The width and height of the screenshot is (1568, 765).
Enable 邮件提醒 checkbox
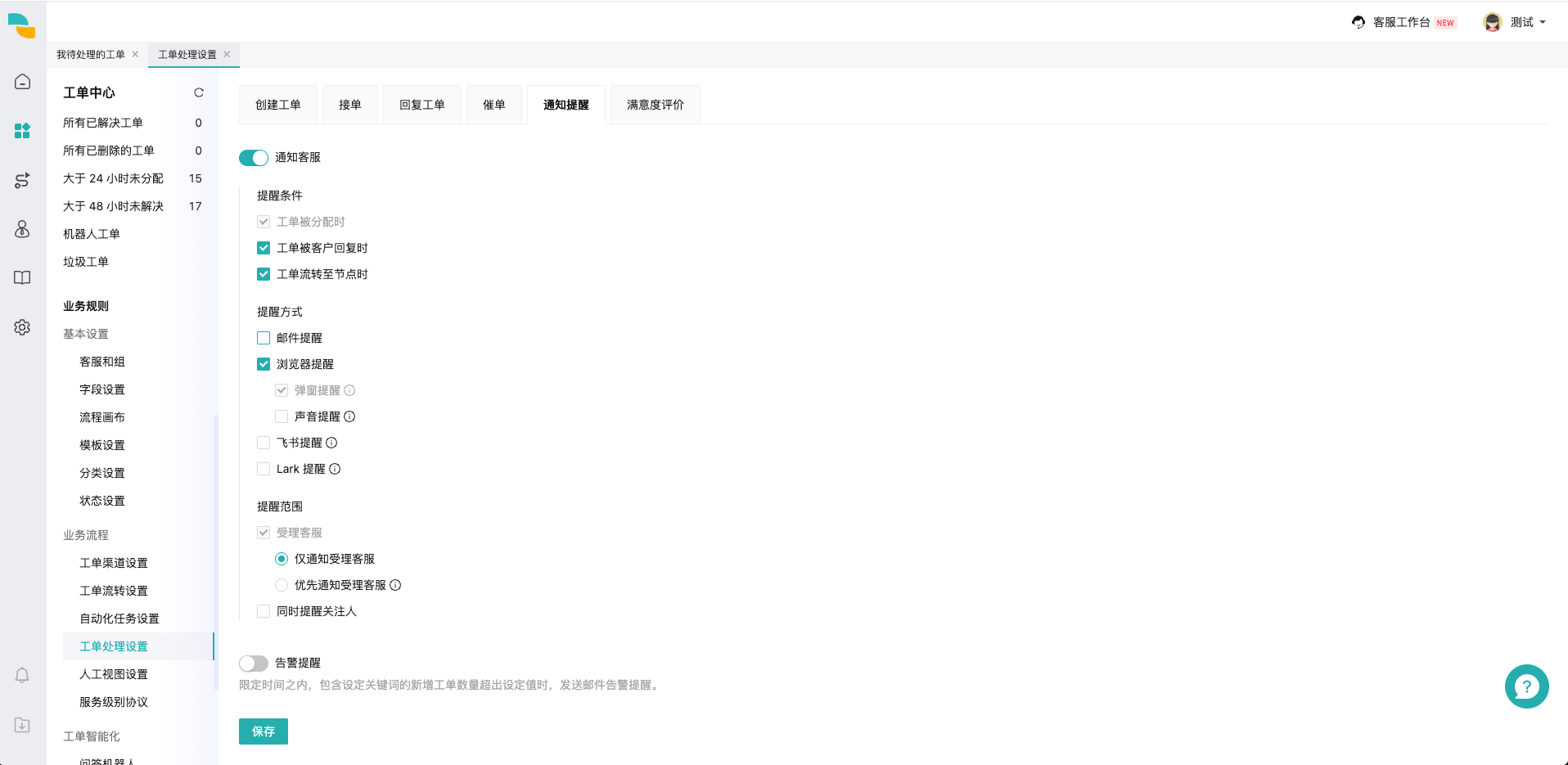pos(264,338)
